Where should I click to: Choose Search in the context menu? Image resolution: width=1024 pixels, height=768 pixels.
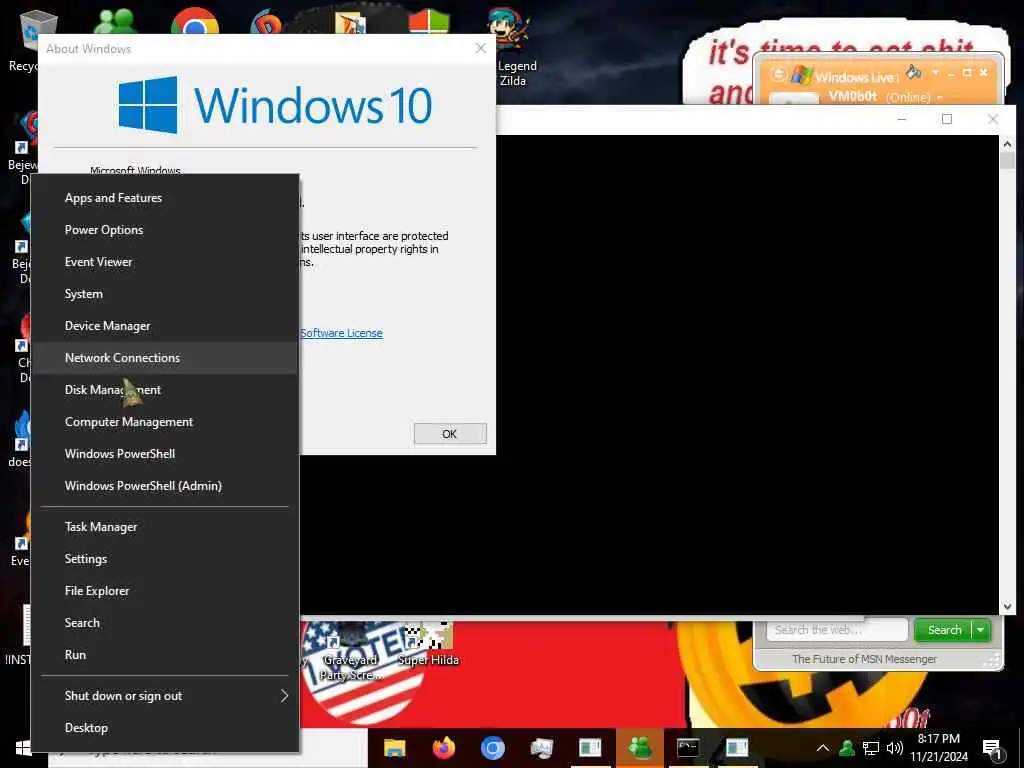point(165,623)
